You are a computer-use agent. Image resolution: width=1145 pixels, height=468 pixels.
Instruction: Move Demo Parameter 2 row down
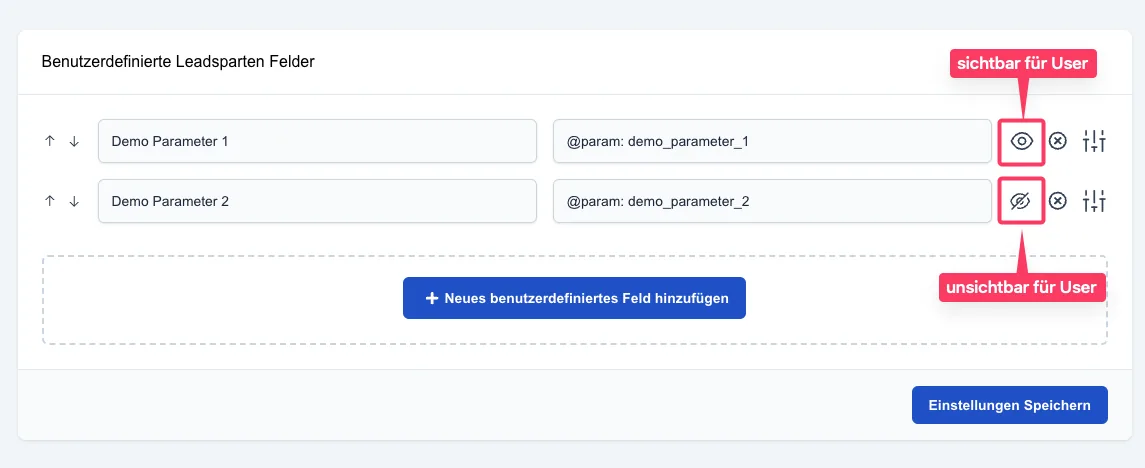74,201
